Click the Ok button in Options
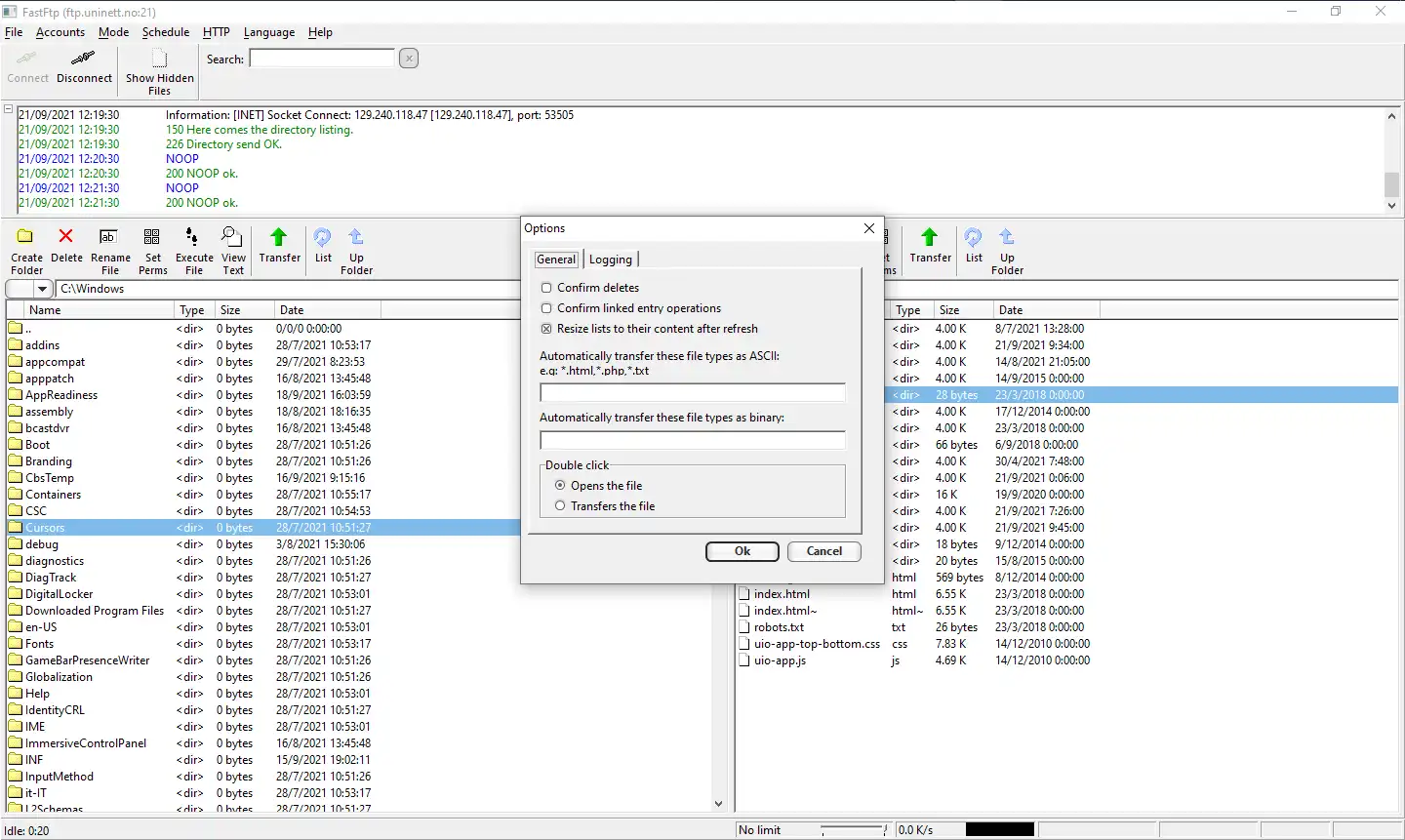The width and height of the screenshot is (1405, 840). pyautogui.click(x=742, y=551)
